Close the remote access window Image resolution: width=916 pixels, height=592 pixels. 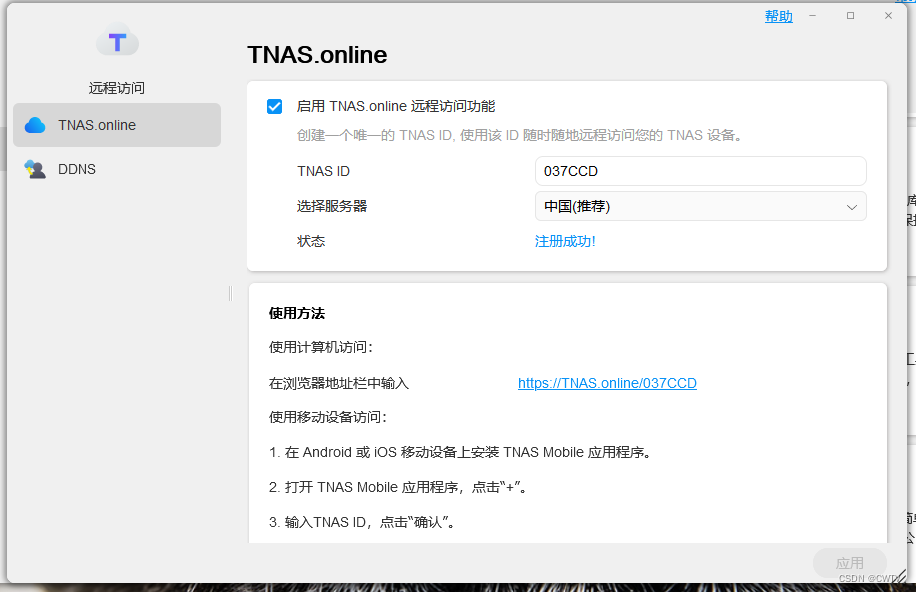click(x=889, y=16)
